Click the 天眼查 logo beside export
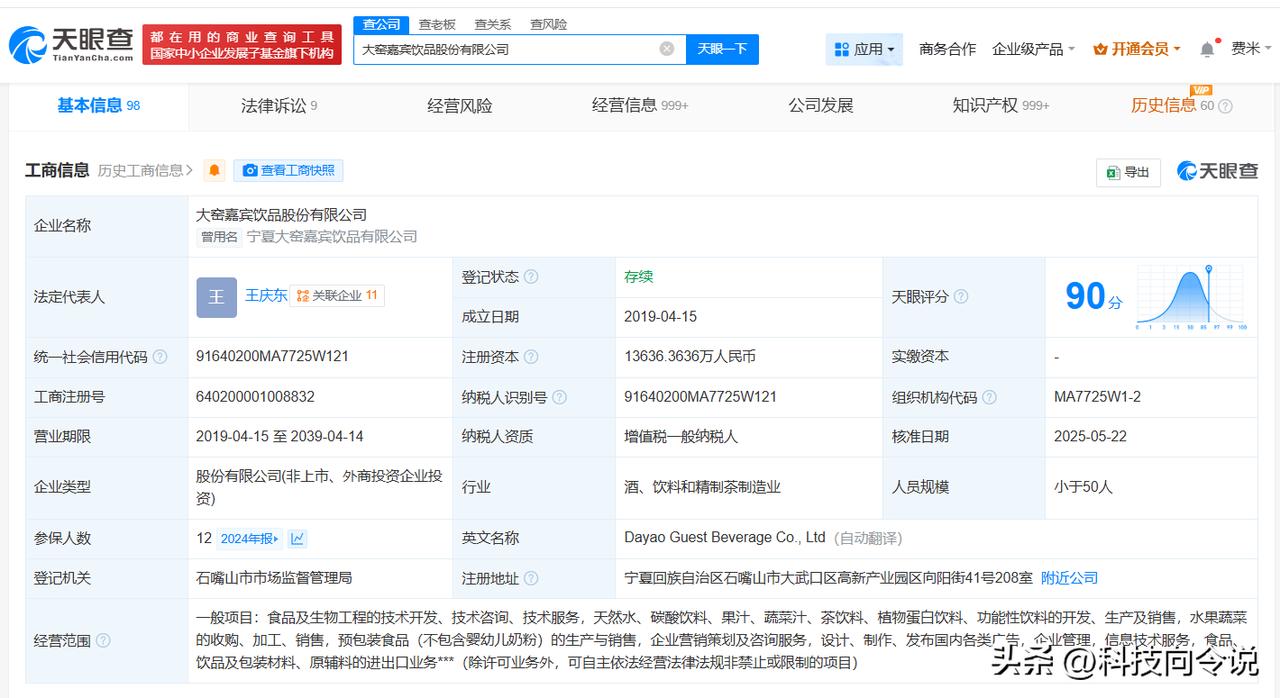The width and height of the screenshot is (1280, 698). (x=1217, y=171)
